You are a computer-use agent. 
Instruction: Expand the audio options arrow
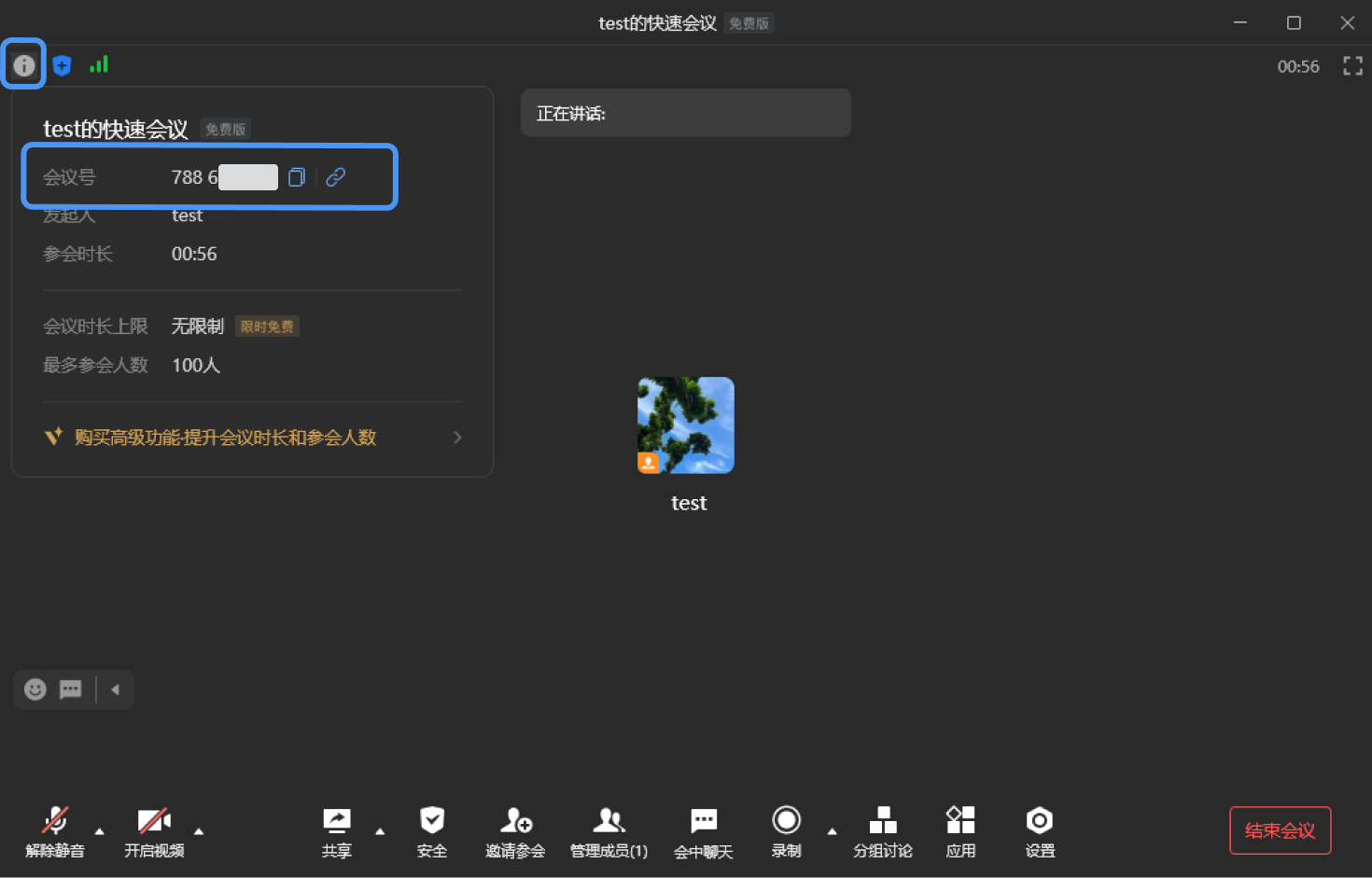click(100, 831)
